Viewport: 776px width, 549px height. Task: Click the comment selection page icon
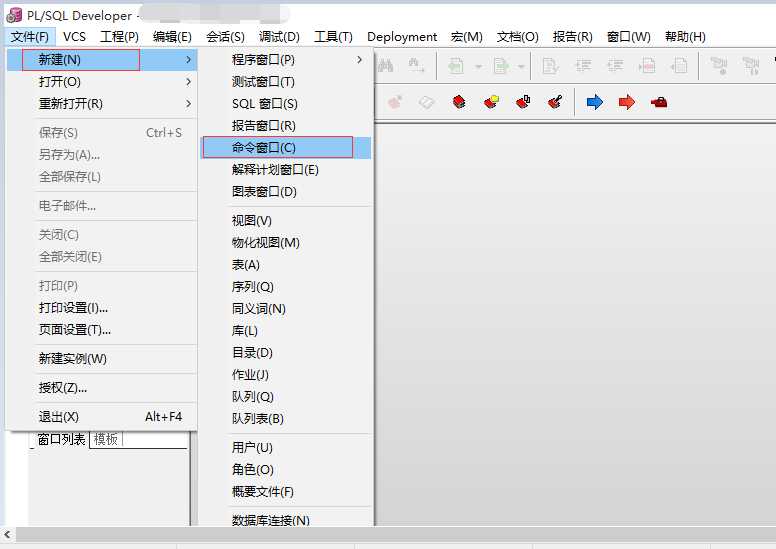click(x=647, y=65)
